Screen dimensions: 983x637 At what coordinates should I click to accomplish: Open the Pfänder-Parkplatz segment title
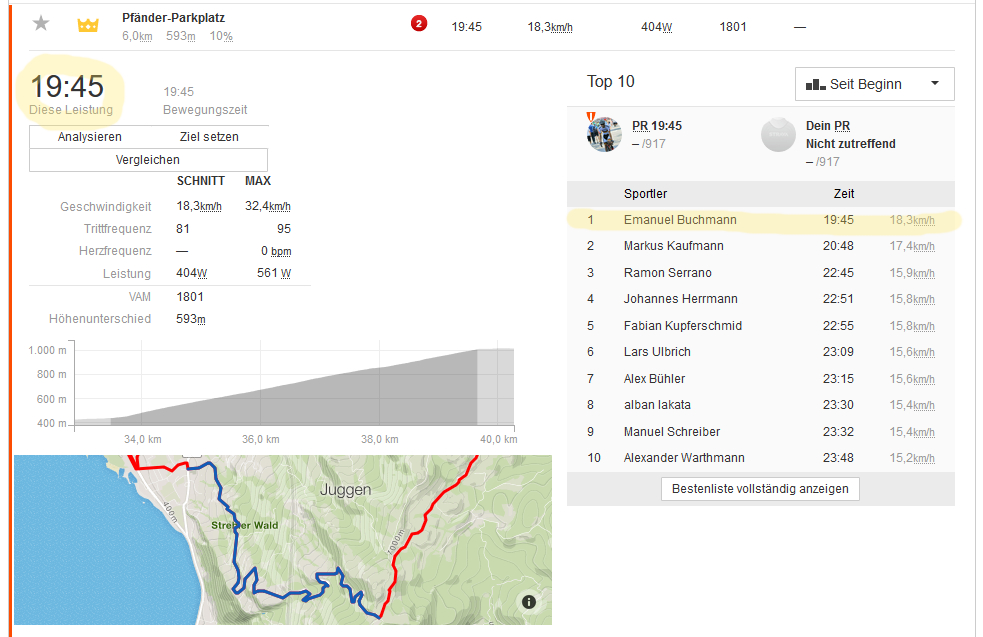pyautogui.click(x=173, y=18)
